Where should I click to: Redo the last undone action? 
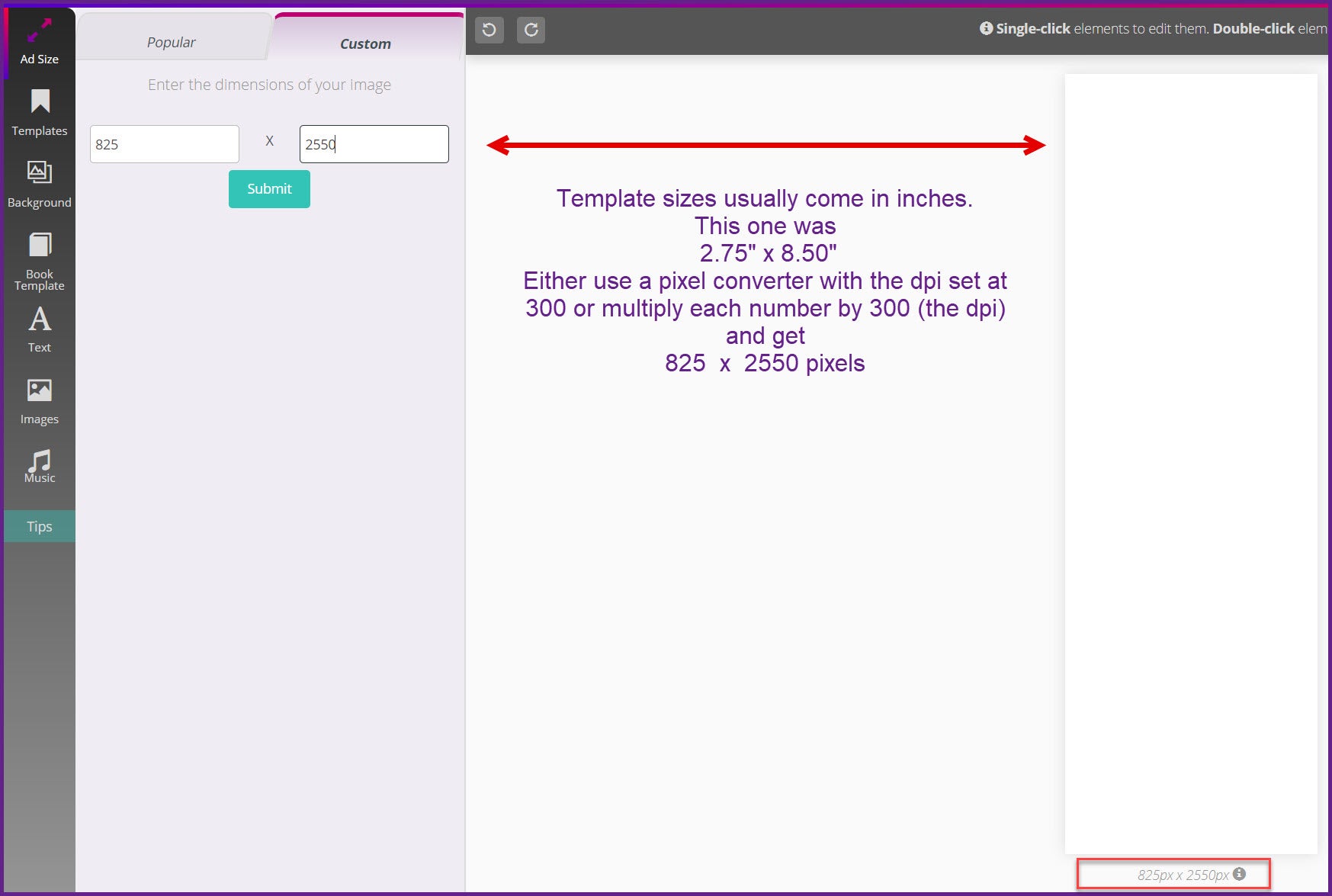coord(531,30)
